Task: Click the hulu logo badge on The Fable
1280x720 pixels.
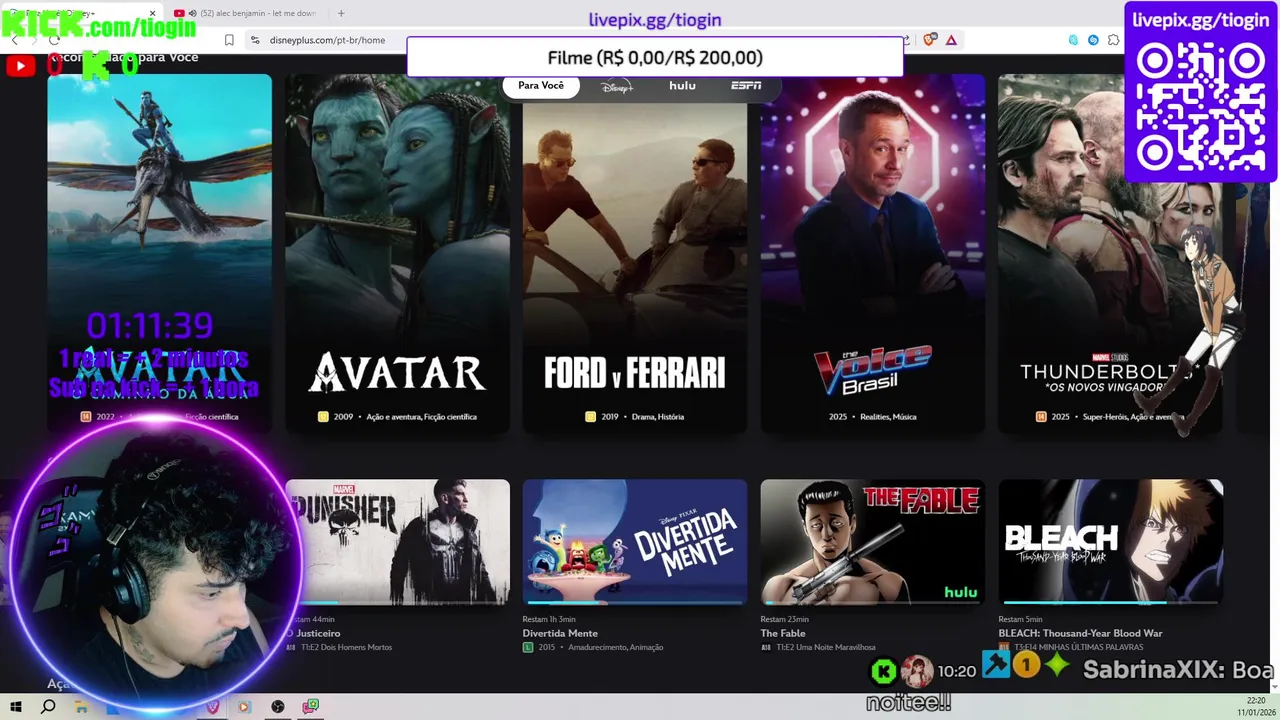Action: pos(960,592)
